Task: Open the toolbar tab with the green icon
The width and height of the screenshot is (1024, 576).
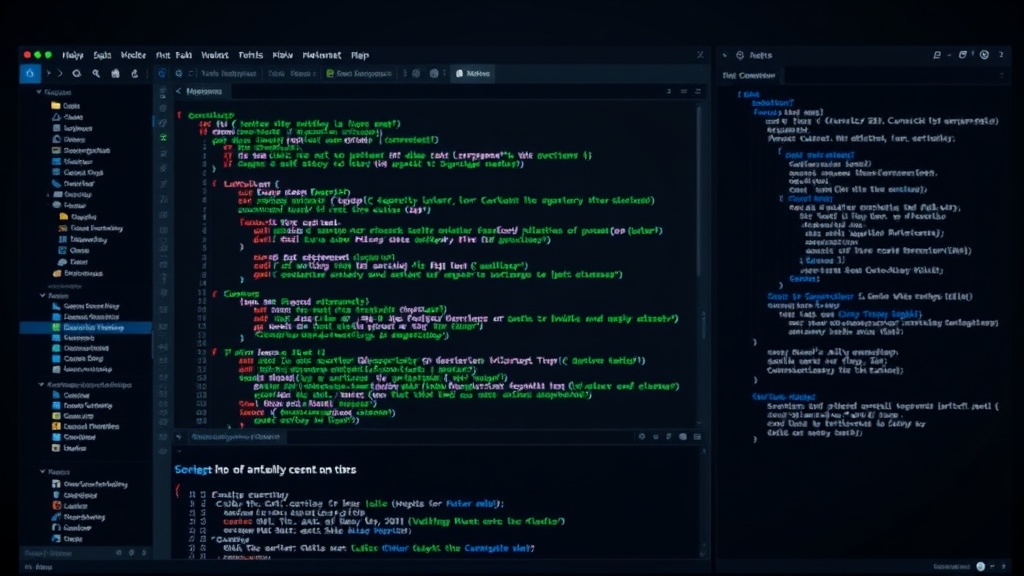Action: click(359, 74)
